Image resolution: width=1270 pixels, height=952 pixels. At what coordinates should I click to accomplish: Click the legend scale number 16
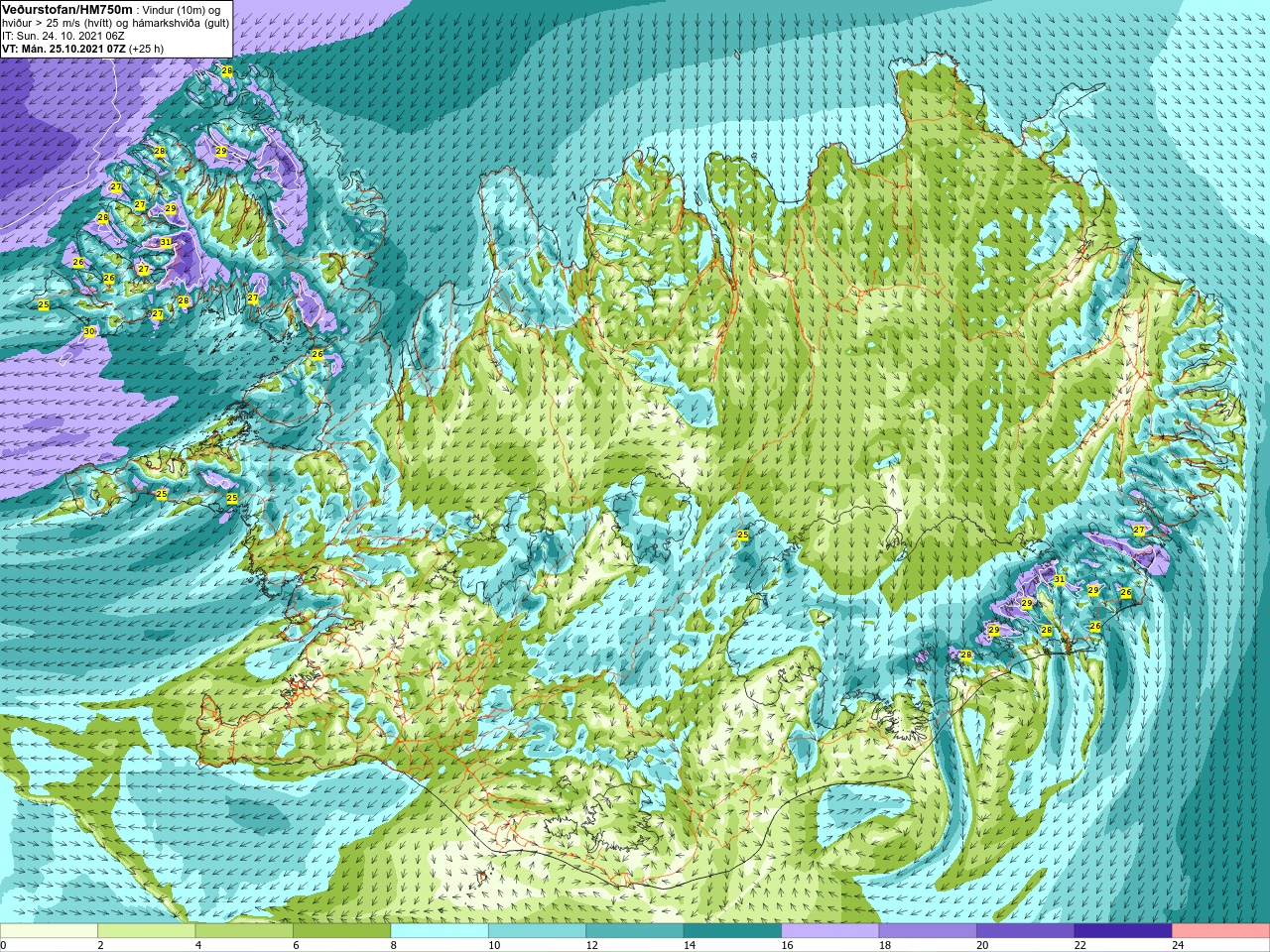click(787, 945)
